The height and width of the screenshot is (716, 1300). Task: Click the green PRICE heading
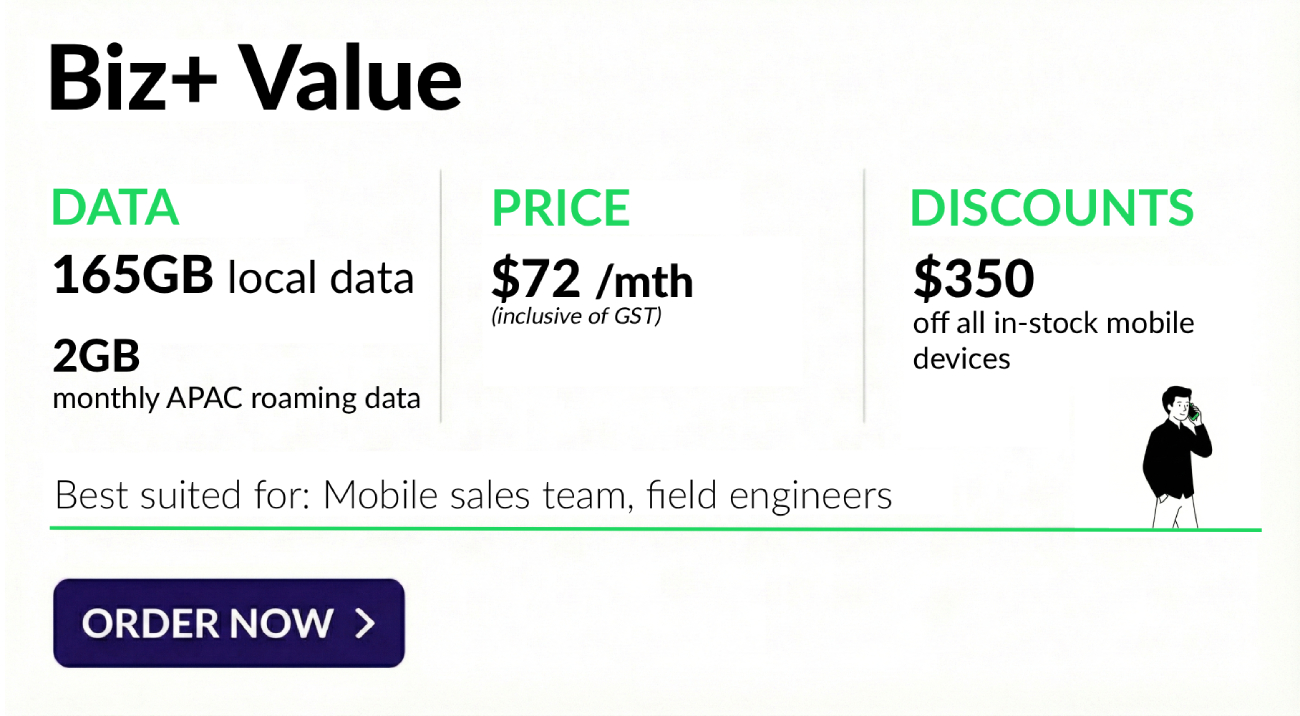[x=560, y=207]
